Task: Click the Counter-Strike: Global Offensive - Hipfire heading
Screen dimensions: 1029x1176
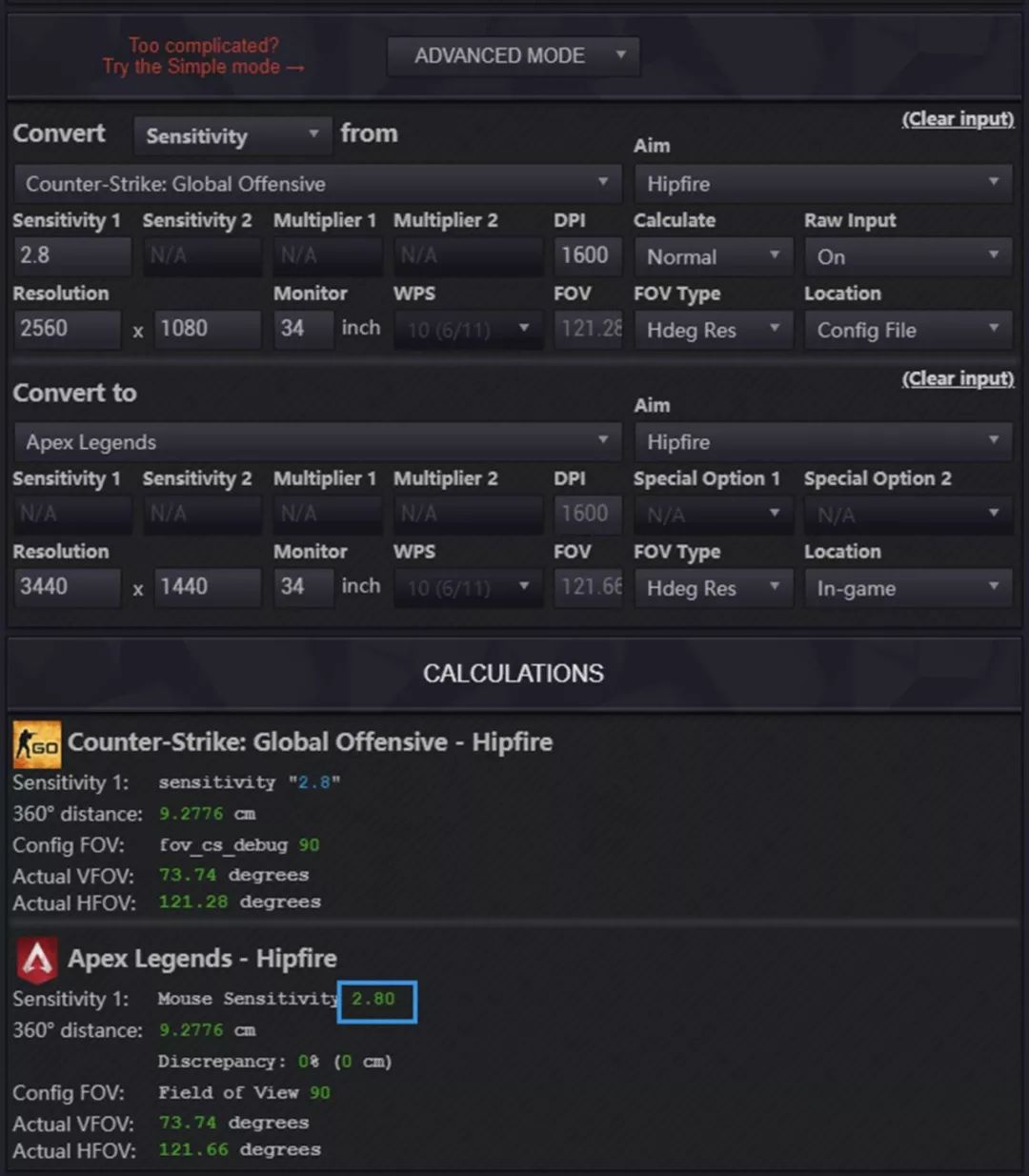Action: click(311, 742)
